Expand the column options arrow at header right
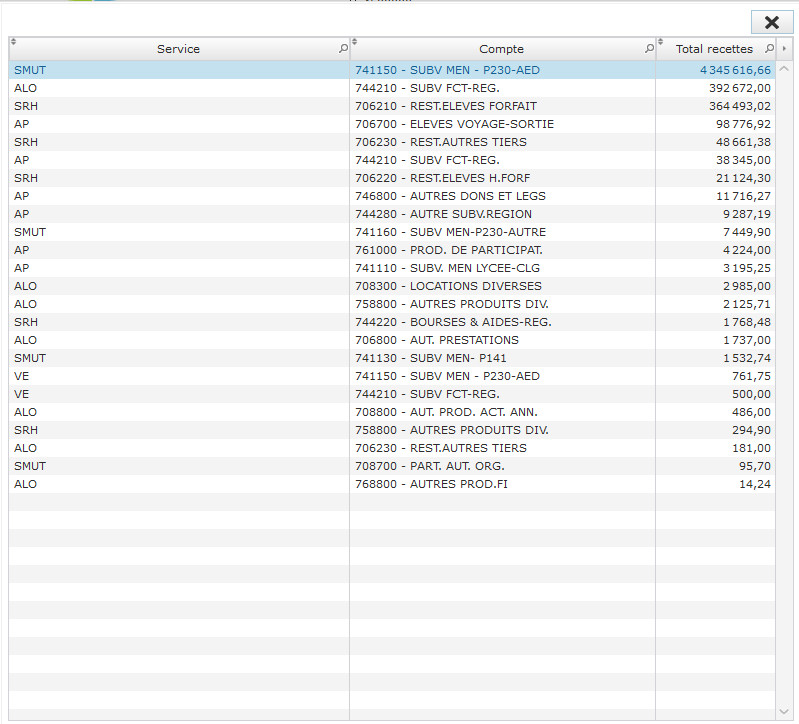The width and height of the screenshot is (799, 724). tap(784, 49)
